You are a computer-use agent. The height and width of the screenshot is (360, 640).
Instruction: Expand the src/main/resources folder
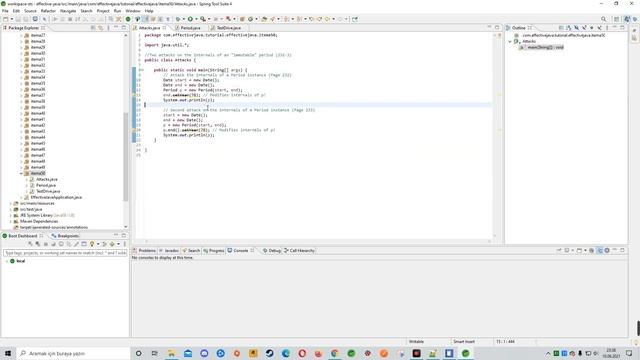coord(11,203)
